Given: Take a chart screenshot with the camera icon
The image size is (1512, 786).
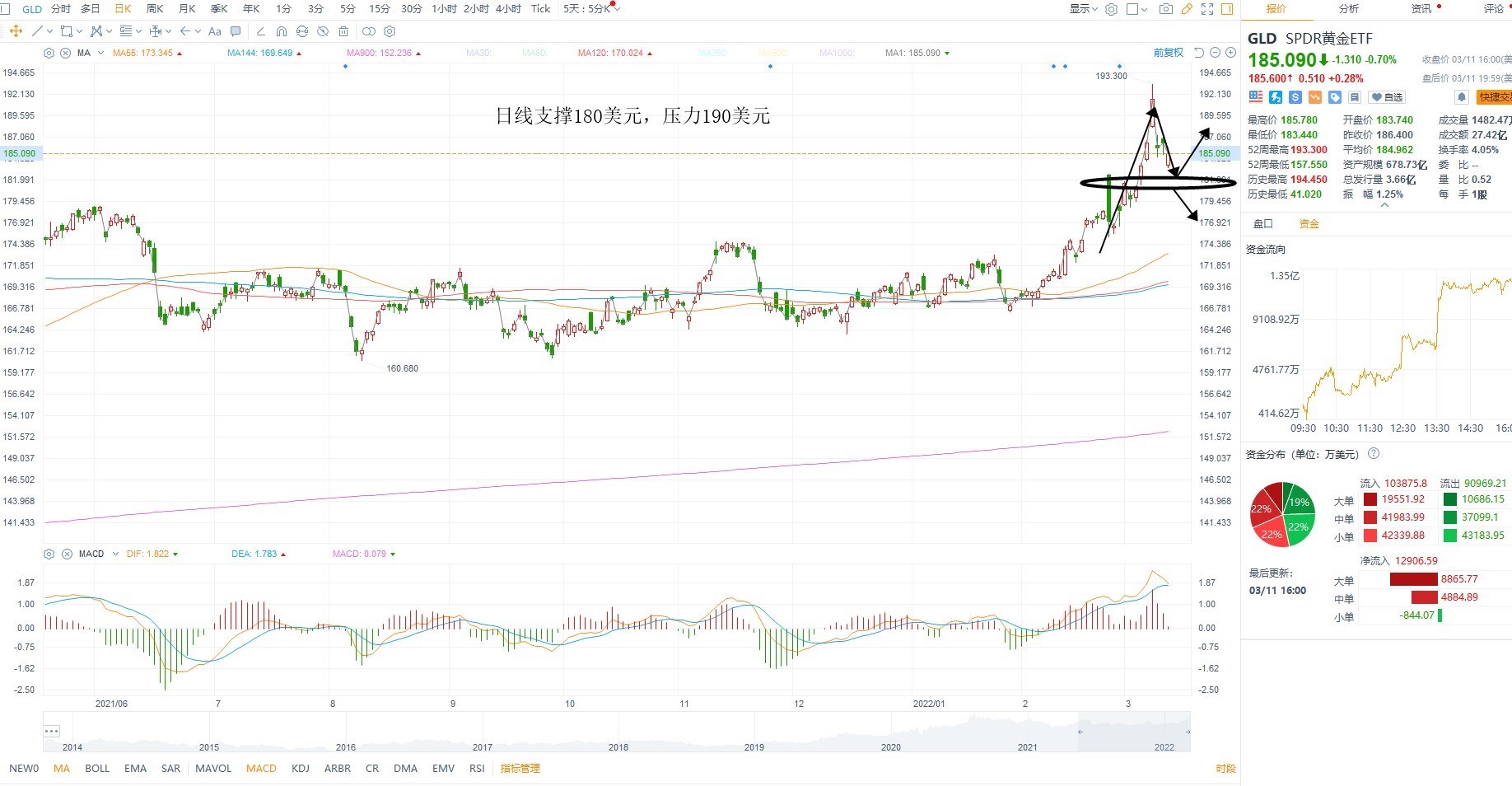Looking at the screenshot, I should click(1165, 9).
